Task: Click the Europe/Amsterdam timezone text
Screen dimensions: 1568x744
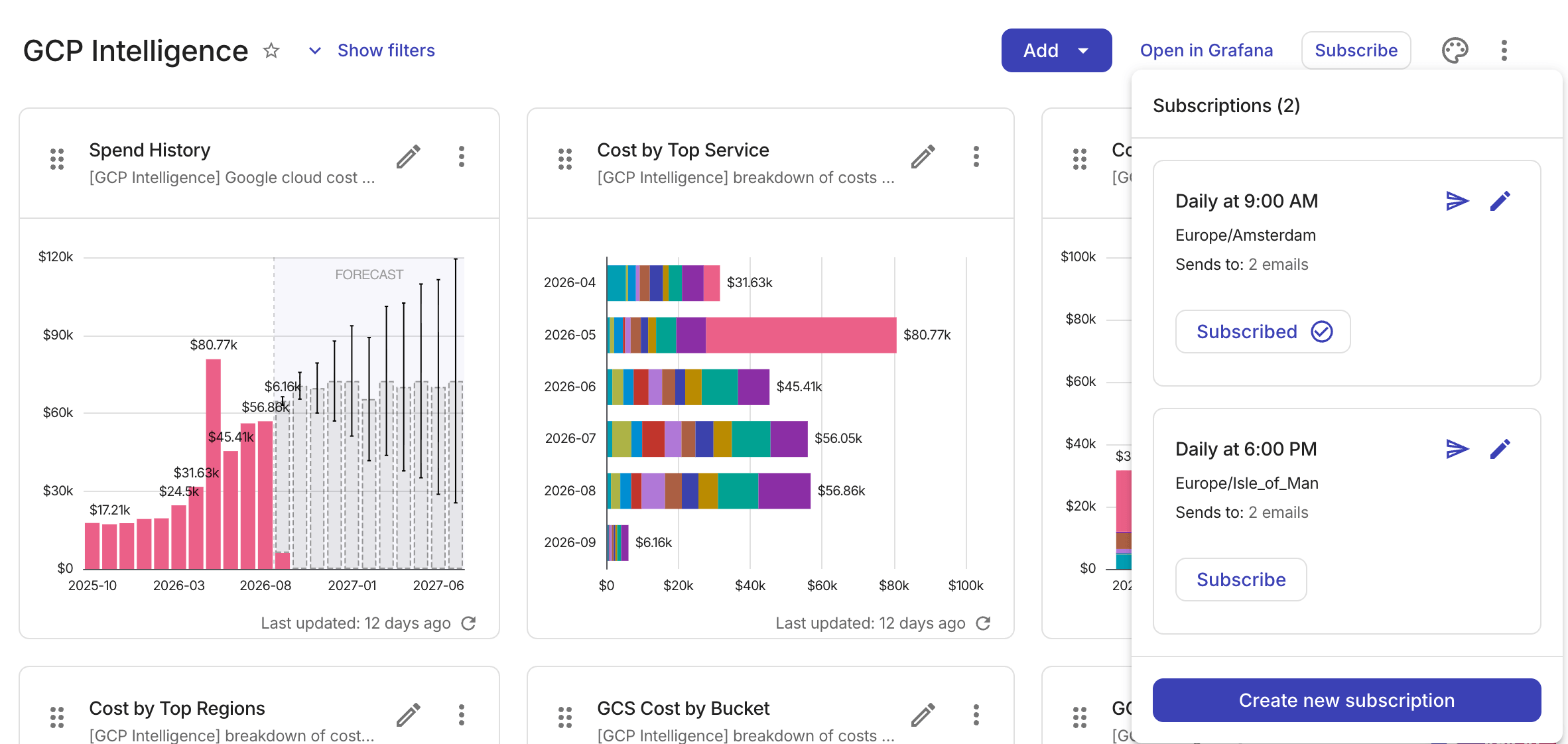Action: coord(1246,235)
